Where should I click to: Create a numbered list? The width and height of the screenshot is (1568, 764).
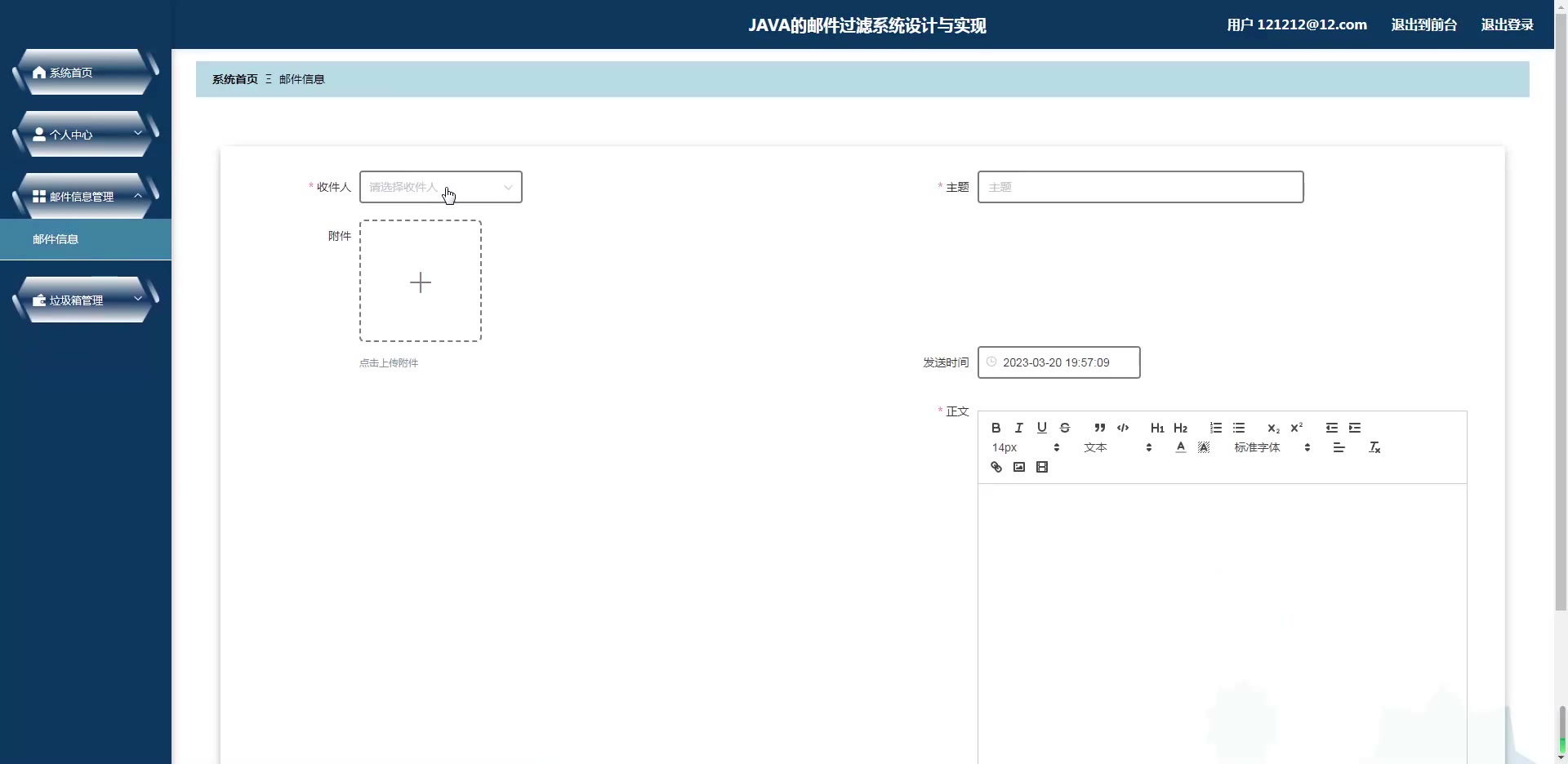pos(1216,428)
